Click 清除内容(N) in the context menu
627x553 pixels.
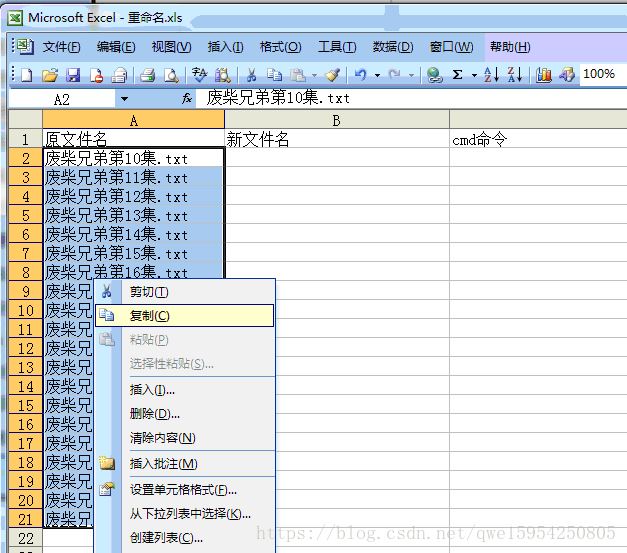(x=162, y=438)
